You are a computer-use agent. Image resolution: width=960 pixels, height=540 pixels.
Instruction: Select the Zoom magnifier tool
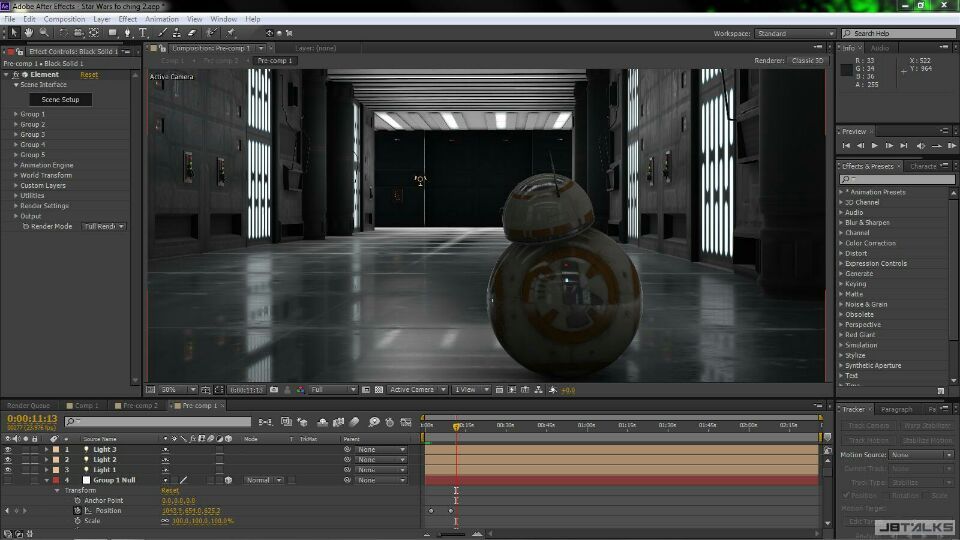pos(44,32)
